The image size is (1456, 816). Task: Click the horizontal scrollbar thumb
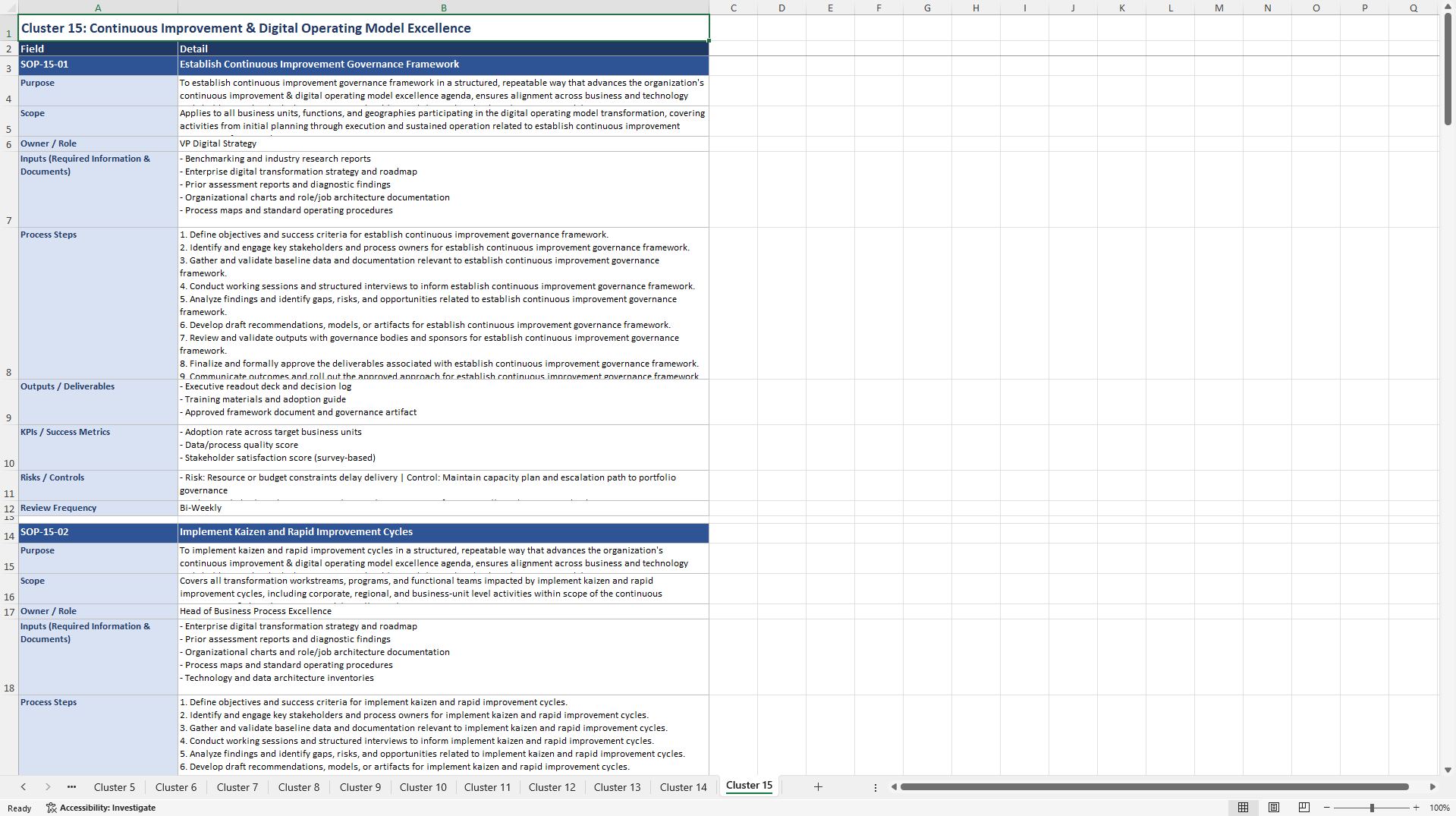coord(1154,787)
